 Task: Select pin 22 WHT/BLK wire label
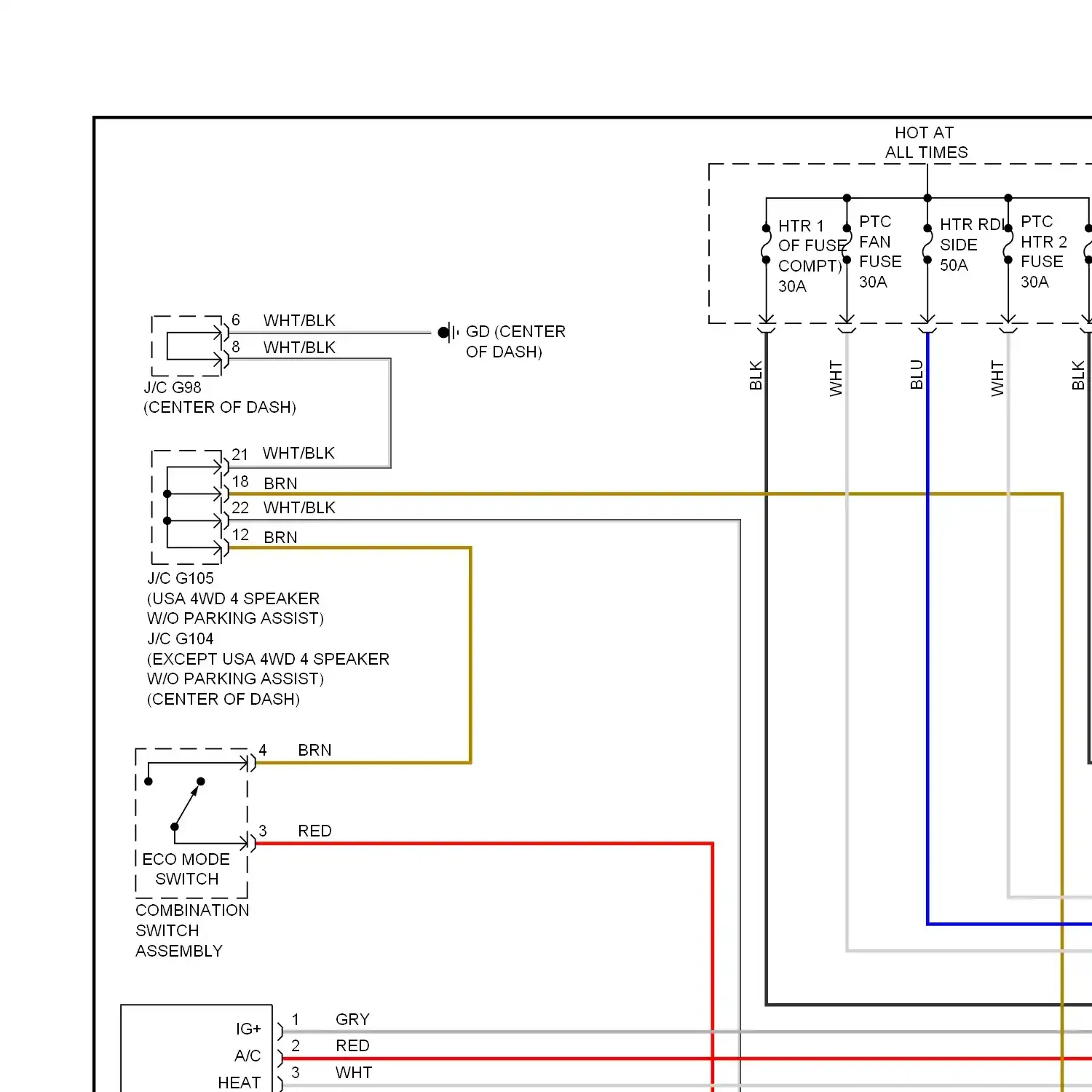[x=299, y=507]
